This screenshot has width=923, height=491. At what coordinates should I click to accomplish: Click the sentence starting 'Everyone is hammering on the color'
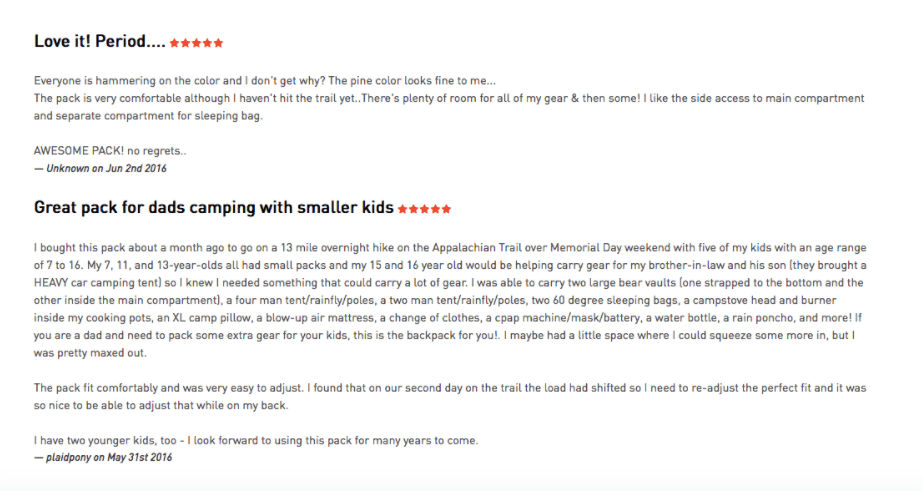point(265,81)
